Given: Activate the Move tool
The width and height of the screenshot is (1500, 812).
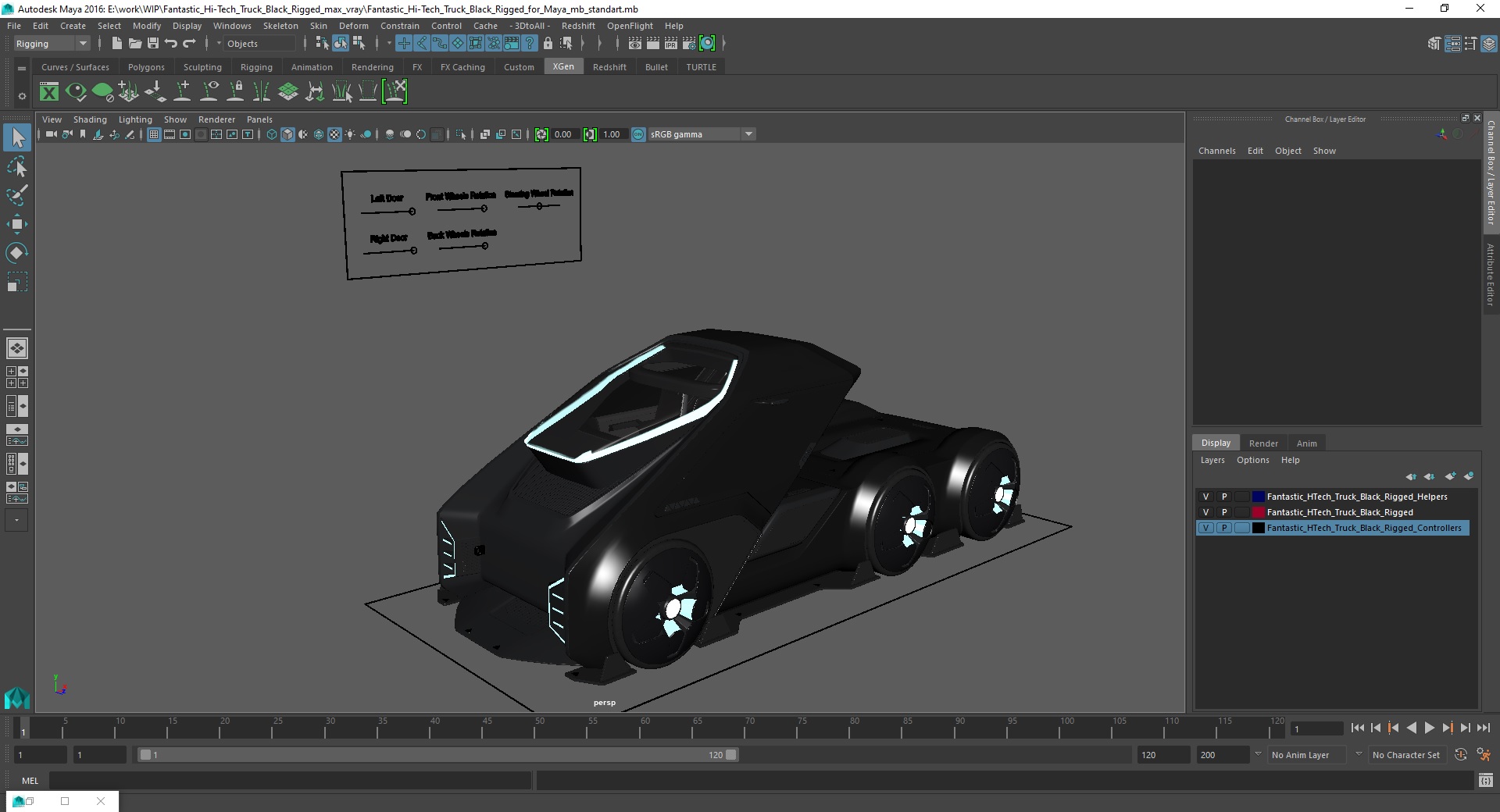Looking at the screenshot, I should 17,224.
